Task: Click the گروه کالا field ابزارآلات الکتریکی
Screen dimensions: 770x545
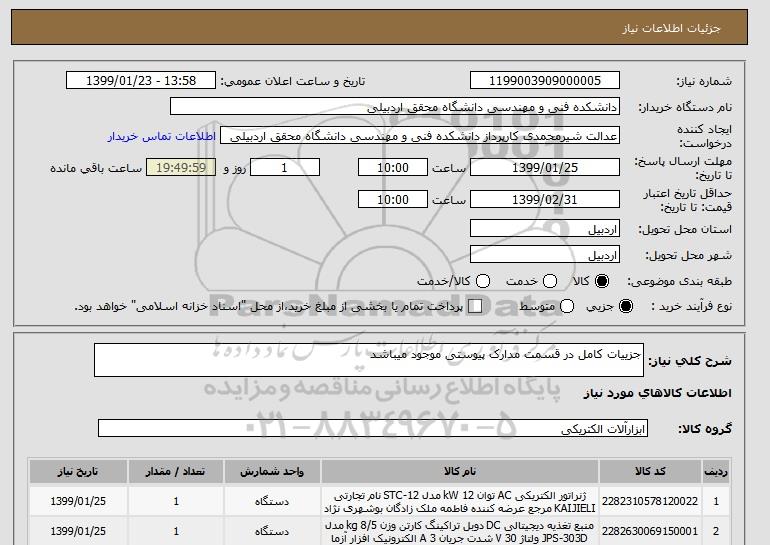Action: [x=373, y=428]
